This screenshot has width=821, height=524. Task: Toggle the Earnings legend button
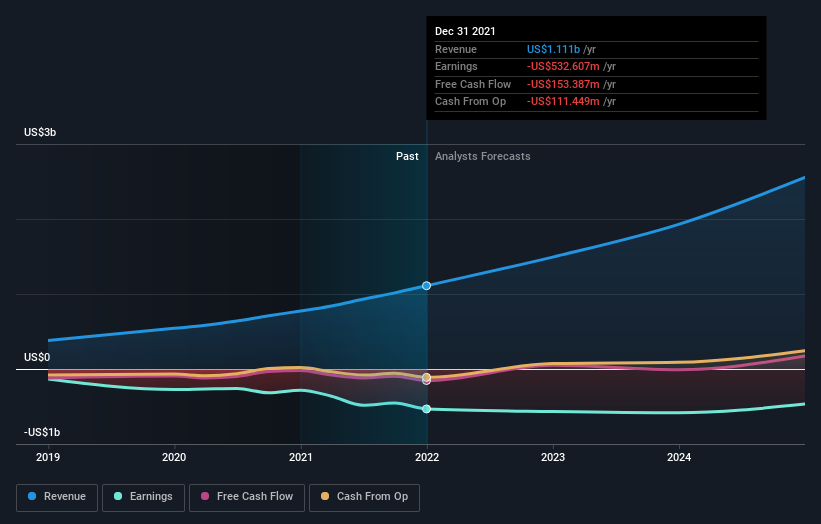click(x=143, y=497)
